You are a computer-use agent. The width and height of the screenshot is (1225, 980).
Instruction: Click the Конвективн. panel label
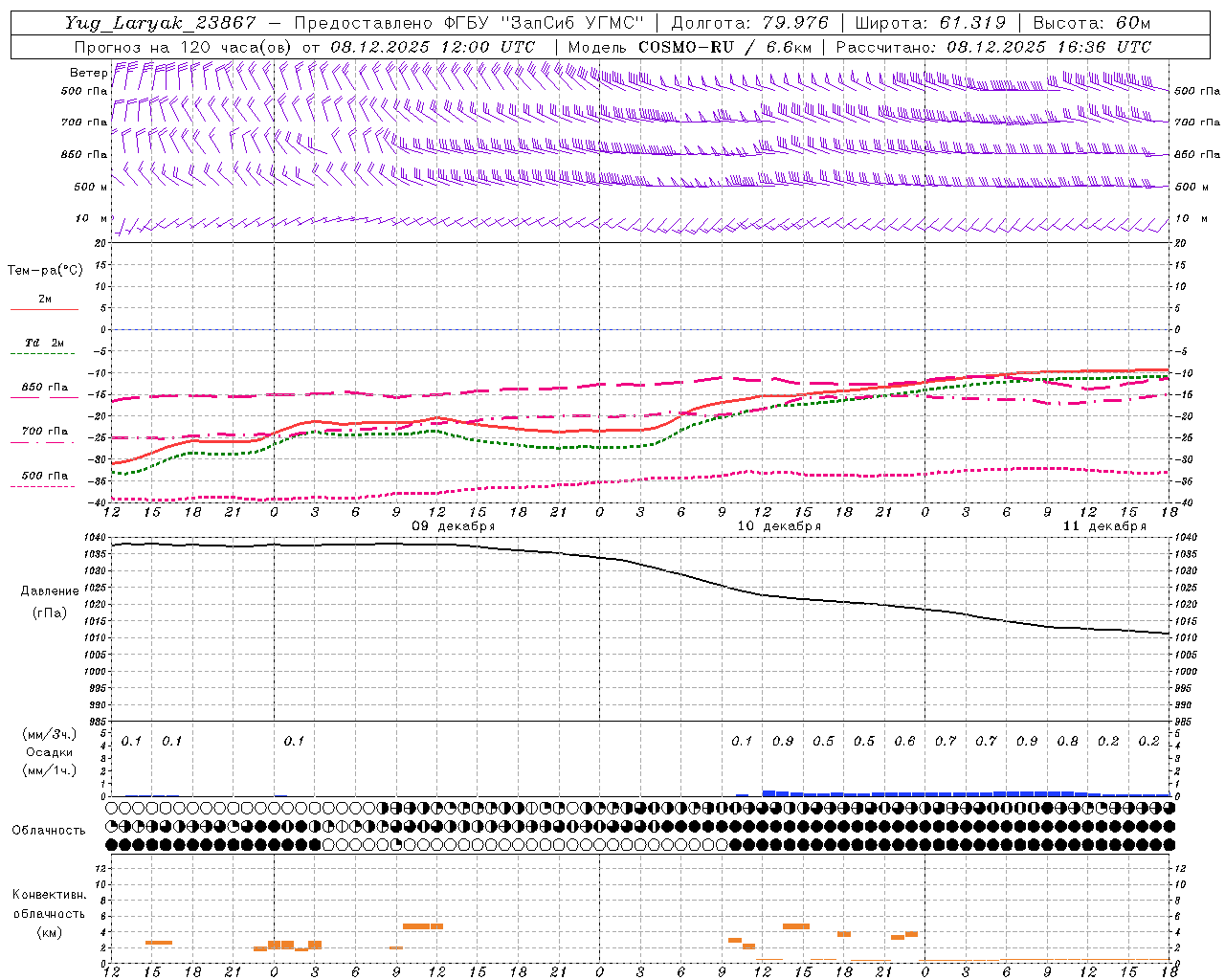pos(50,895)
